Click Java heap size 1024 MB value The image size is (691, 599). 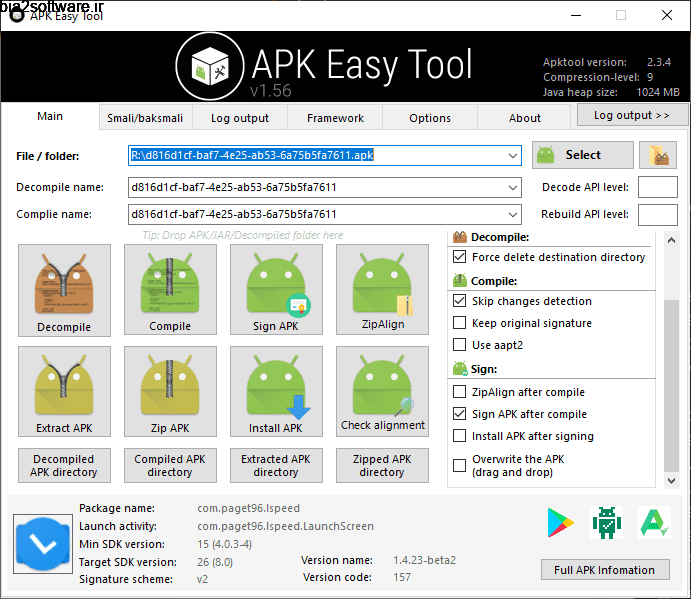(658, 92)
